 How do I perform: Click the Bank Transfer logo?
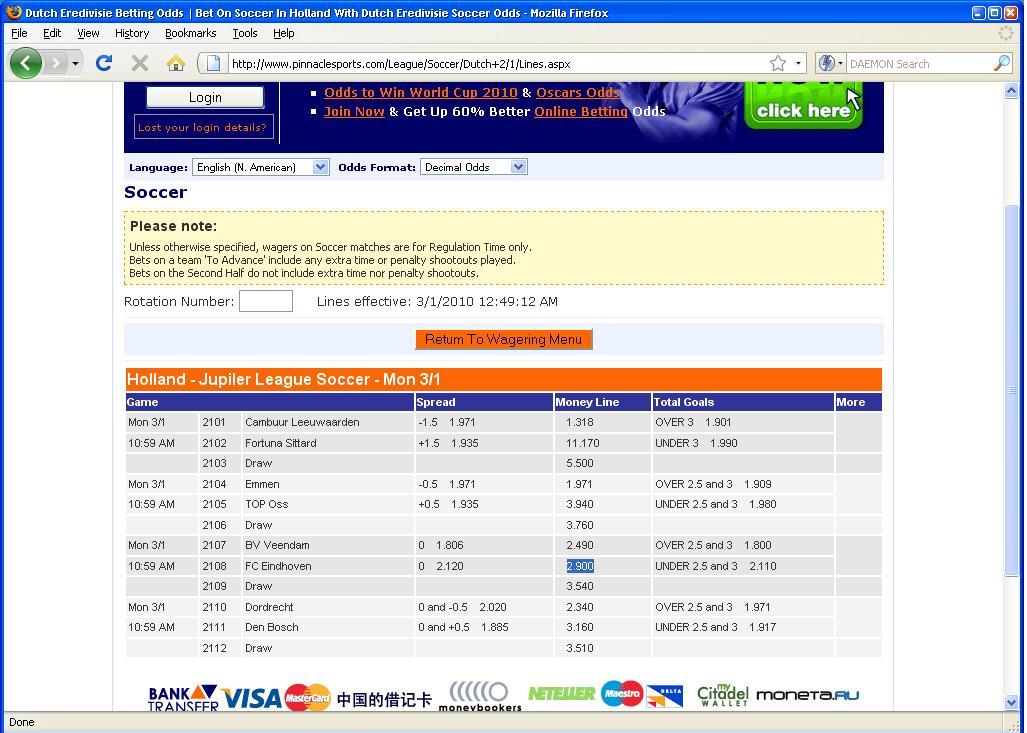(183, 698)
